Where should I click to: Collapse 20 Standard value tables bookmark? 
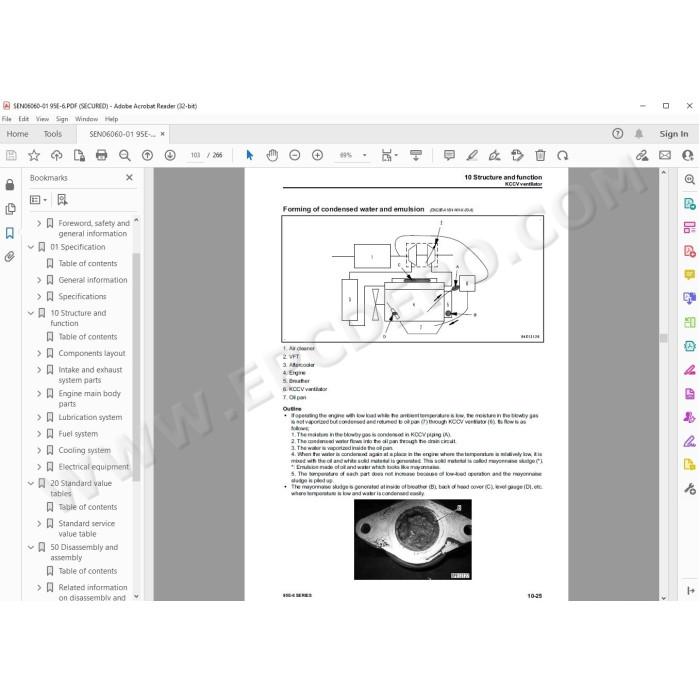31,483
